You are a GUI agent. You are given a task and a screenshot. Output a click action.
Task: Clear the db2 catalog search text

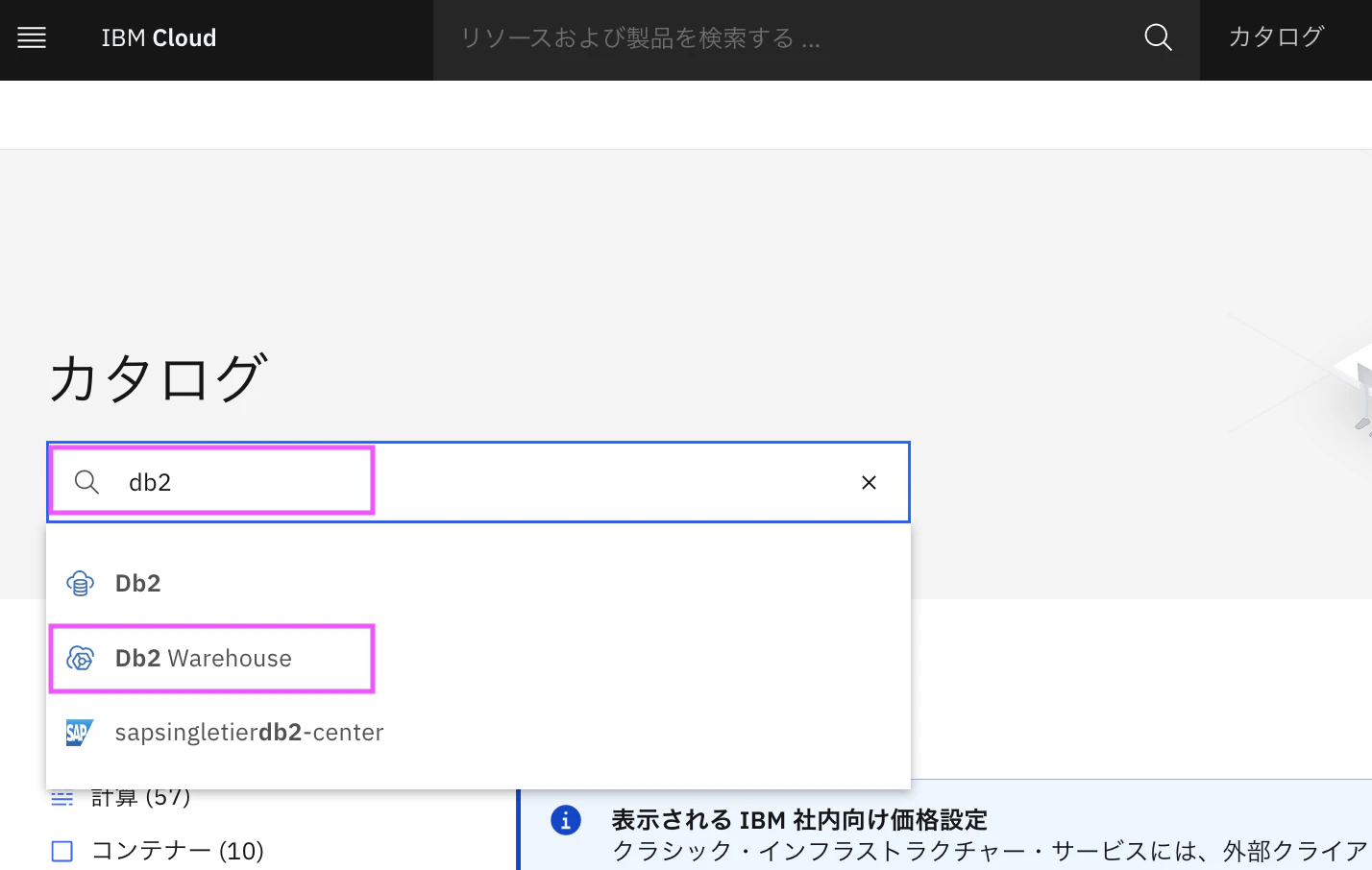869,482
